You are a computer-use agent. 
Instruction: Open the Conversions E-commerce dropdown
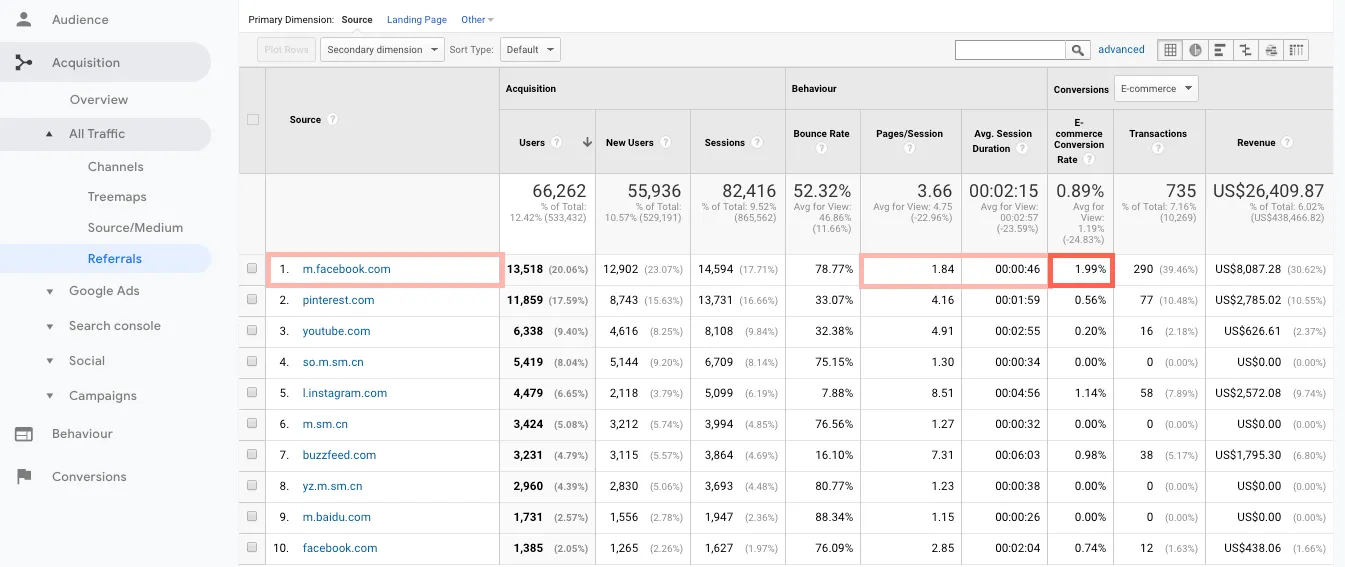[1157, 88]
